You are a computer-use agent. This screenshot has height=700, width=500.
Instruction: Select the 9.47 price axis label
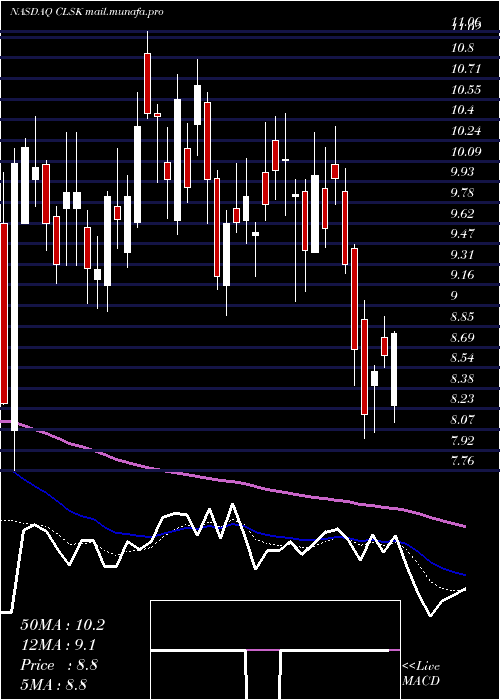pos(462,234)
